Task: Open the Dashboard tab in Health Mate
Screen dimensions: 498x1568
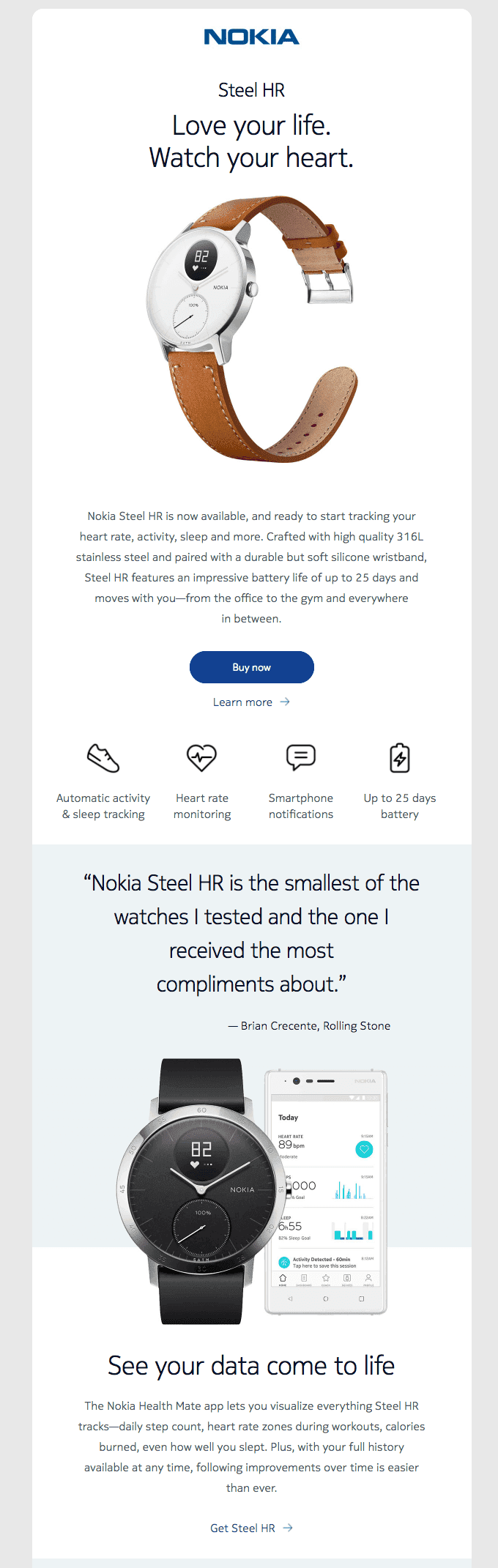Action: 302,1277
